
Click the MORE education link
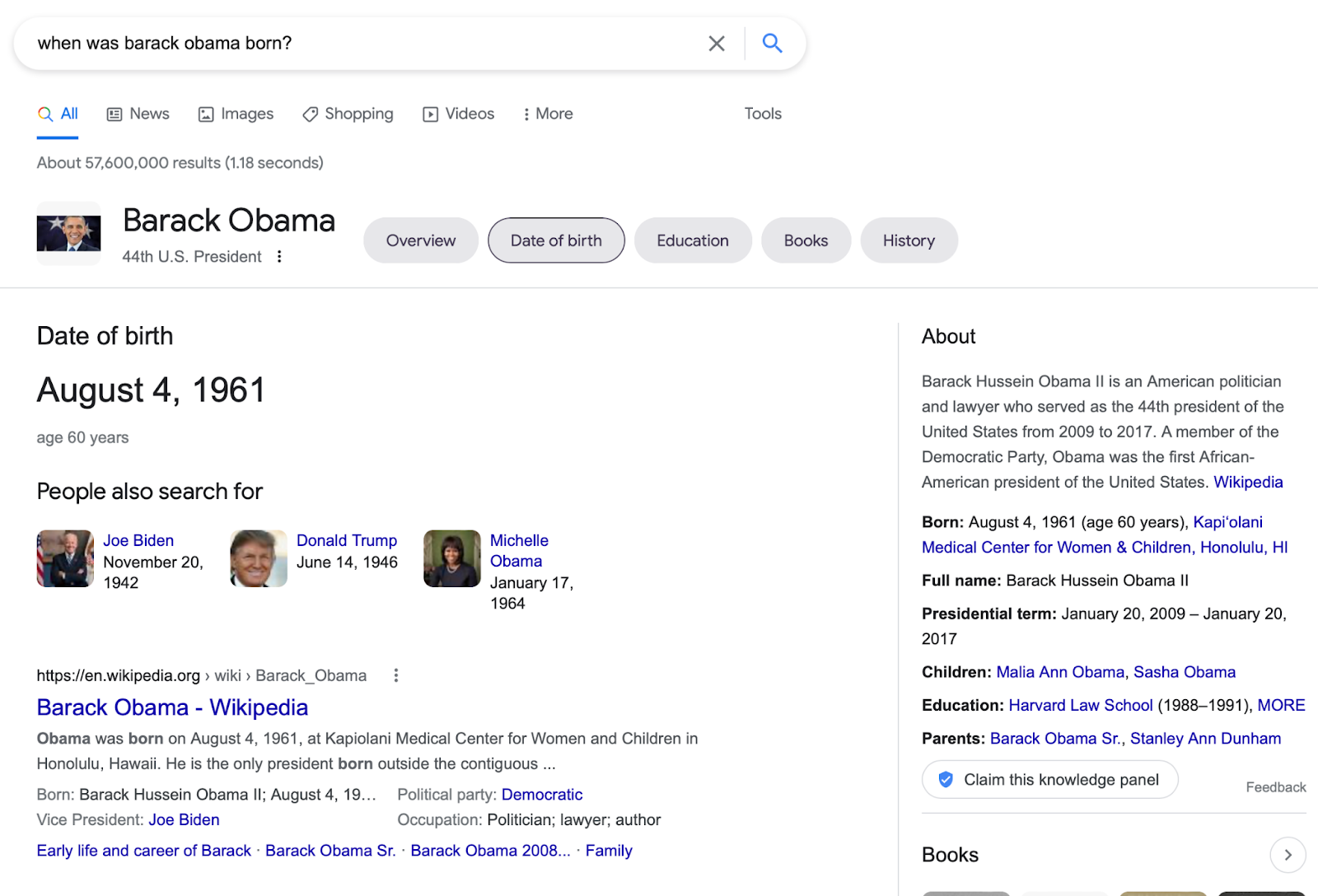click(x=1281, y=705)
